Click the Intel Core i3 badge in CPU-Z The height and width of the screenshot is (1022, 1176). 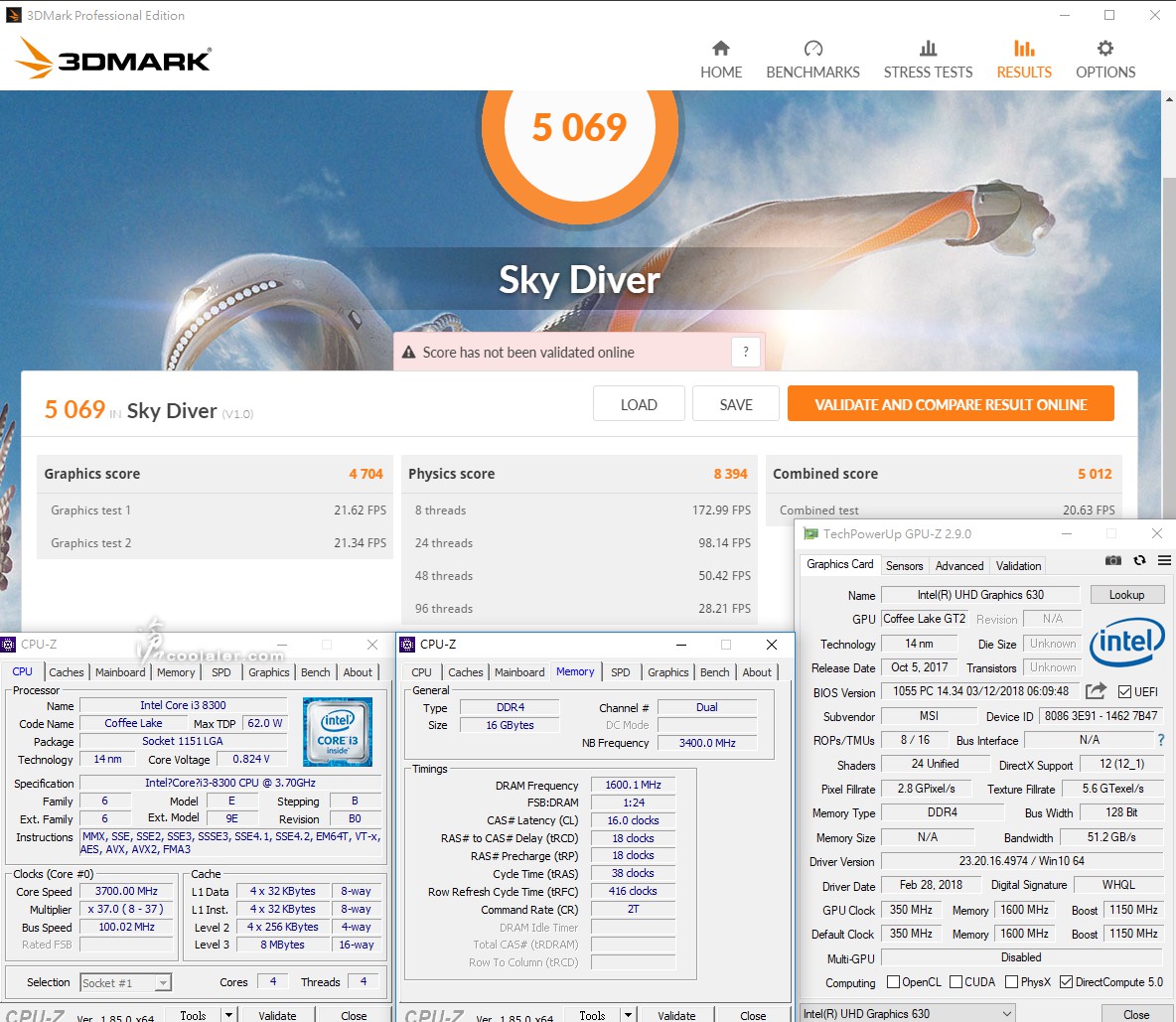[338, 731]
